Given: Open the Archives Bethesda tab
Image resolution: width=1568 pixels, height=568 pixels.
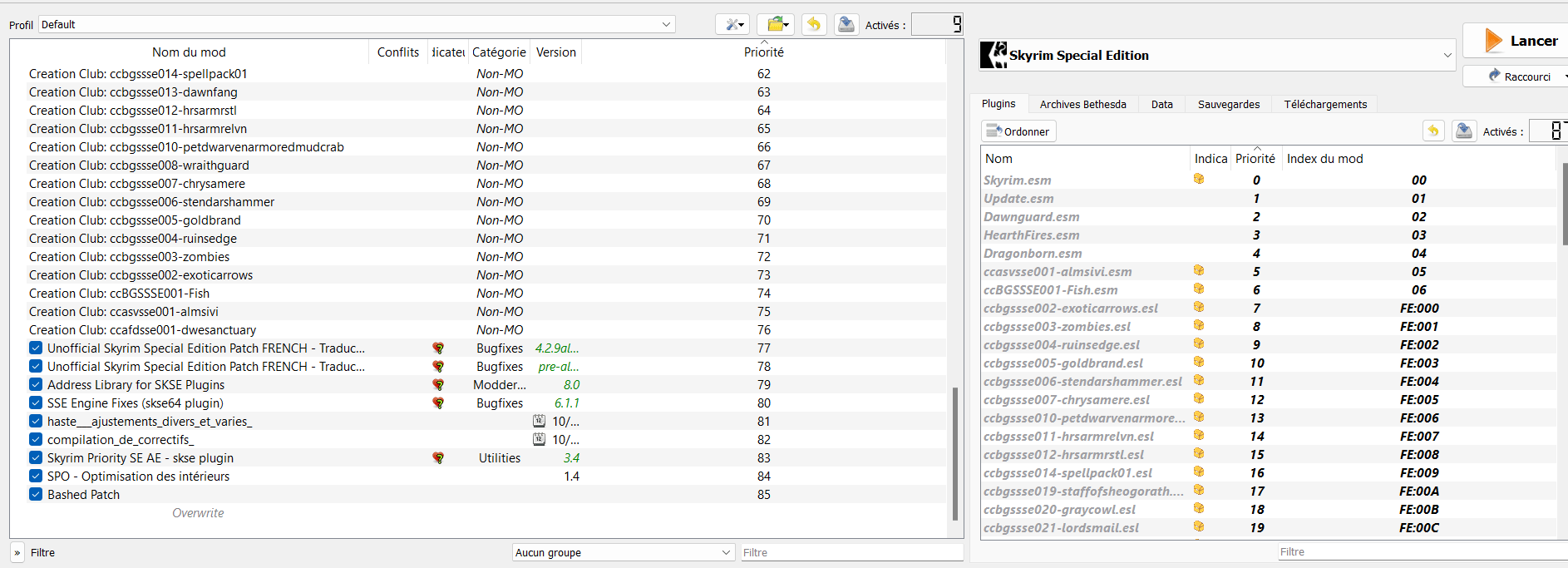Looking at the screenshot, I should (x=1082, y=105).
